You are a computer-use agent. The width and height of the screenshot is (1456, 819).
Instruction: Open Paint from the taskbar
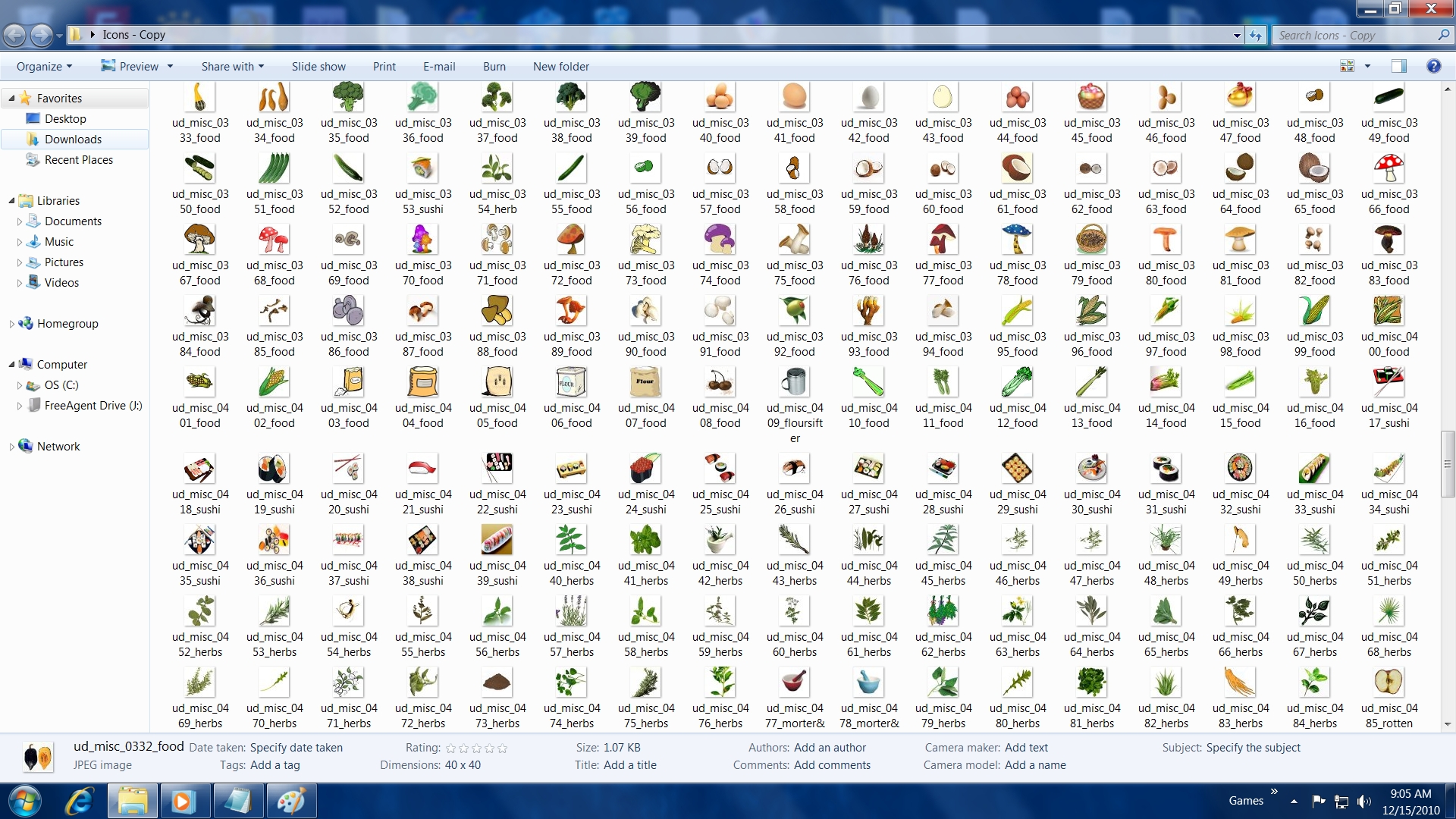(290, 801)
